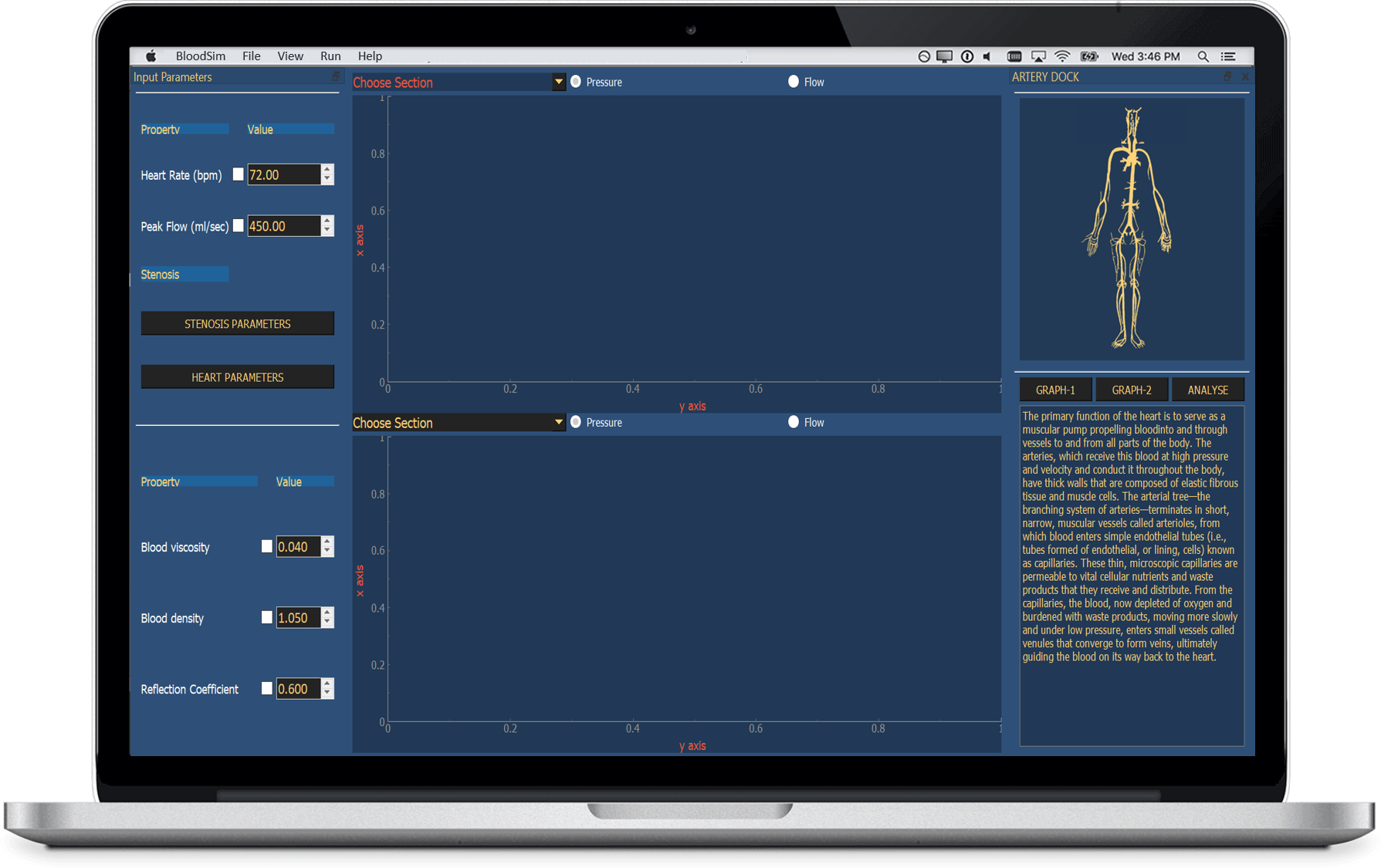The width and height of the screenshot is (1381, 868).
Task: Click the Heart Rate value field
Action: pos(283,174)
